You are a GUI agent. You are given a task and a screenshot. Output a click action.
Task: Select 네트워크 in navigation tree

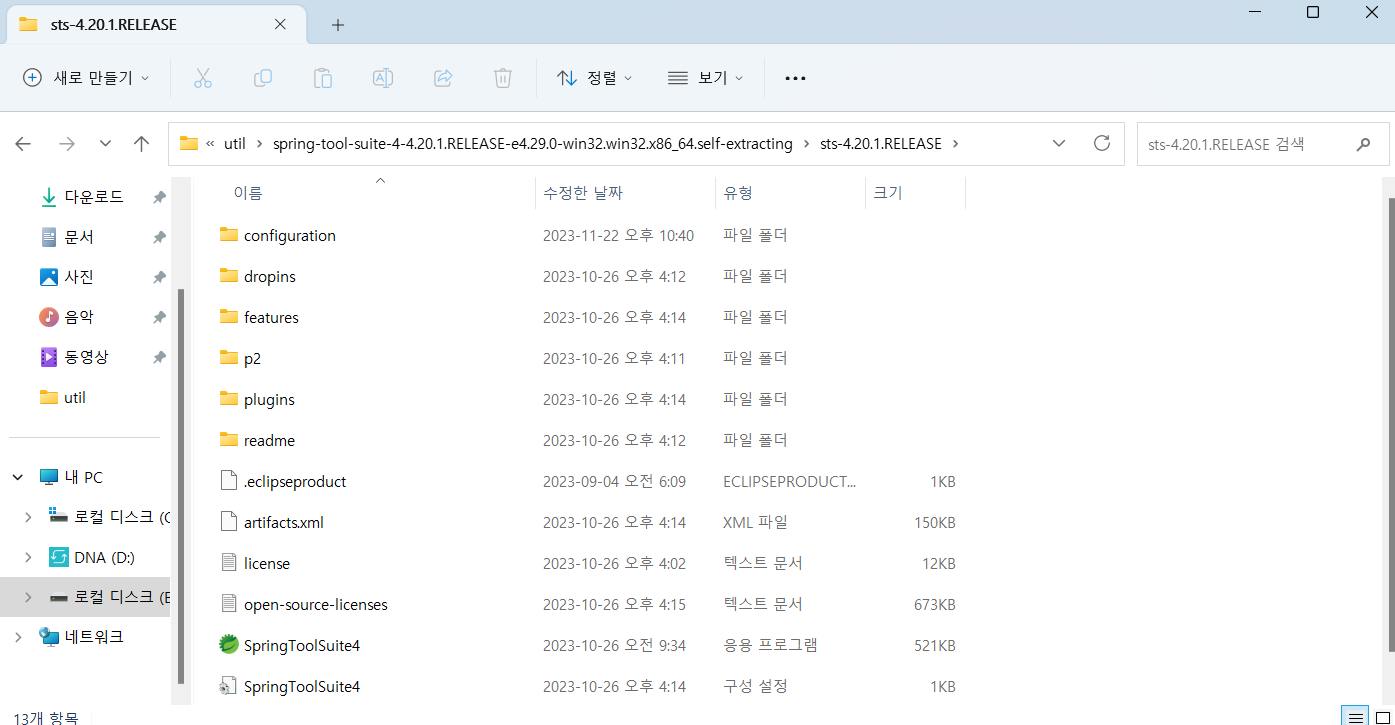pos(95,636)
